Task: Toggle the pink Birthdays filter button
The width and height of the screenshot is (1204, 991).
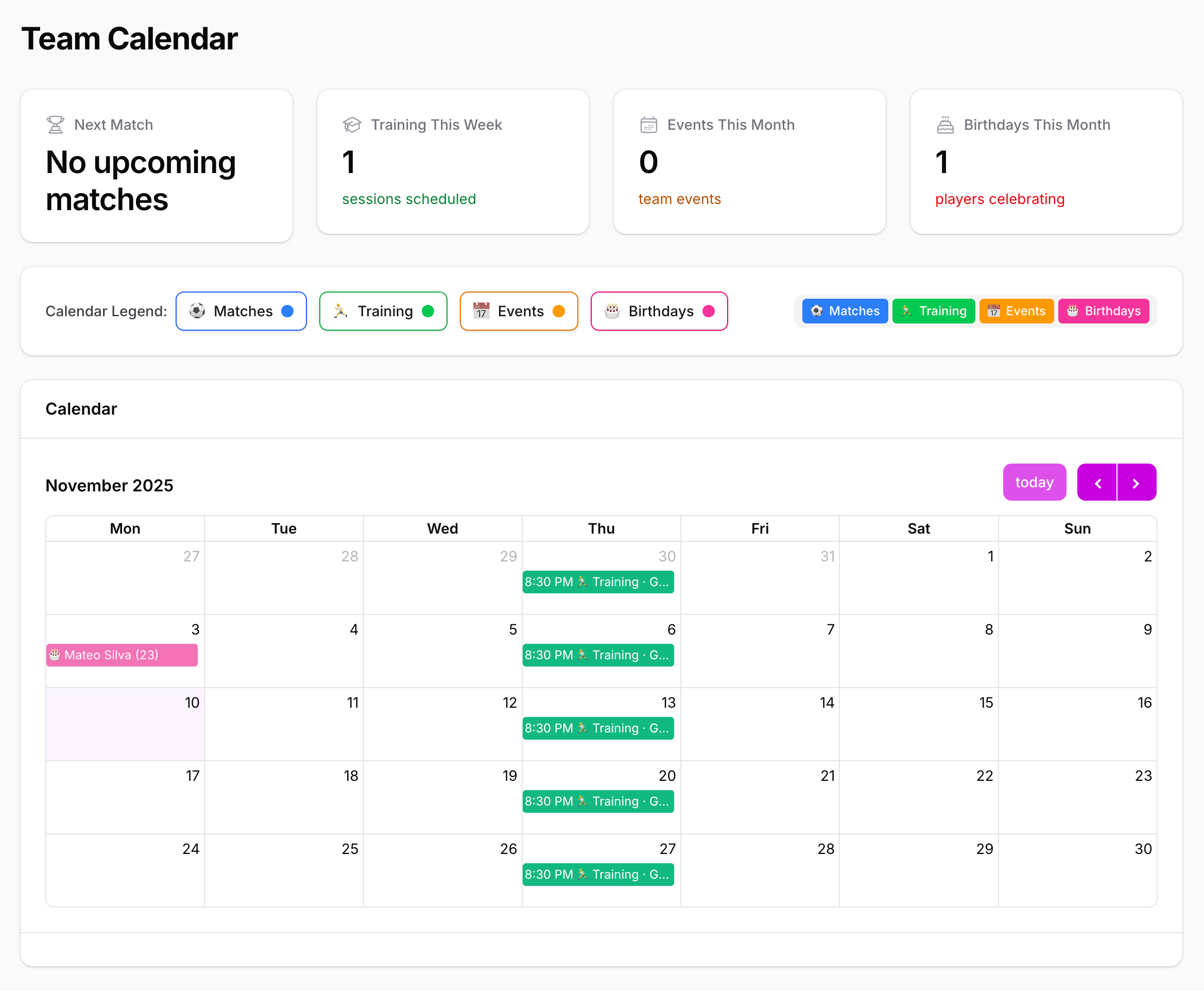Action: tap(1103, 311)
